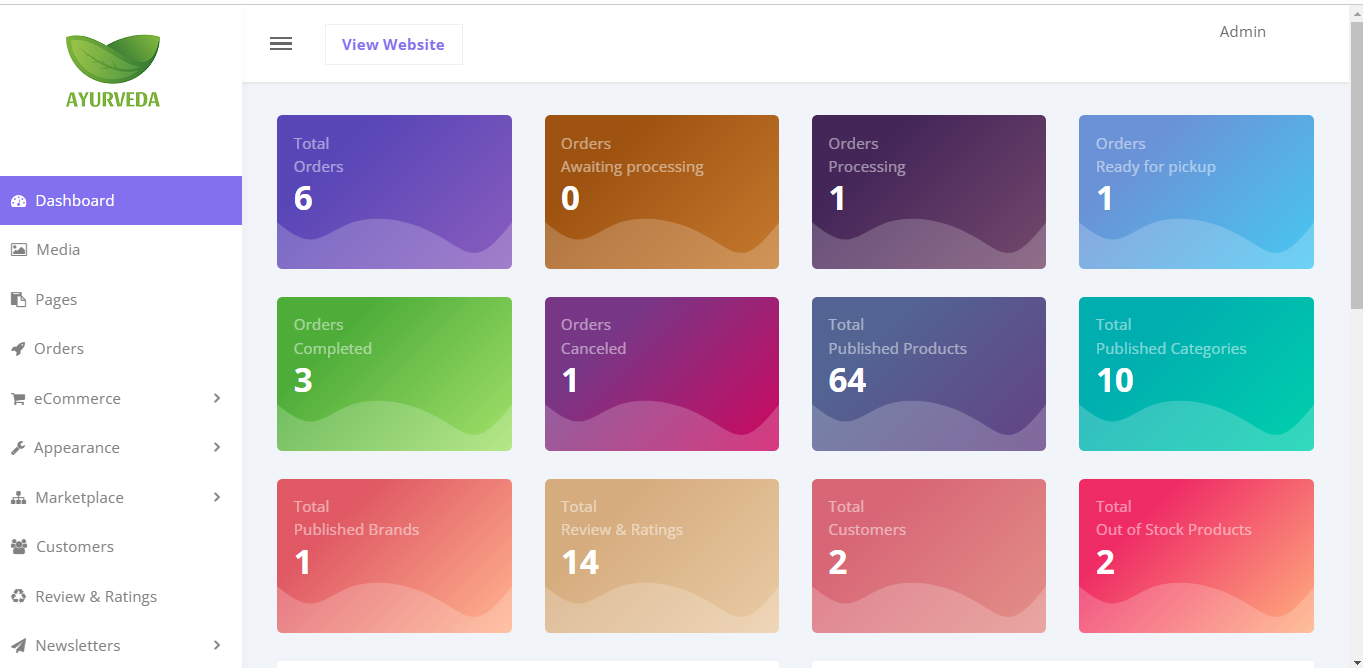The image size is (1363, 668).
Task: Click the View Website button
Action: (x=393, y=45)
